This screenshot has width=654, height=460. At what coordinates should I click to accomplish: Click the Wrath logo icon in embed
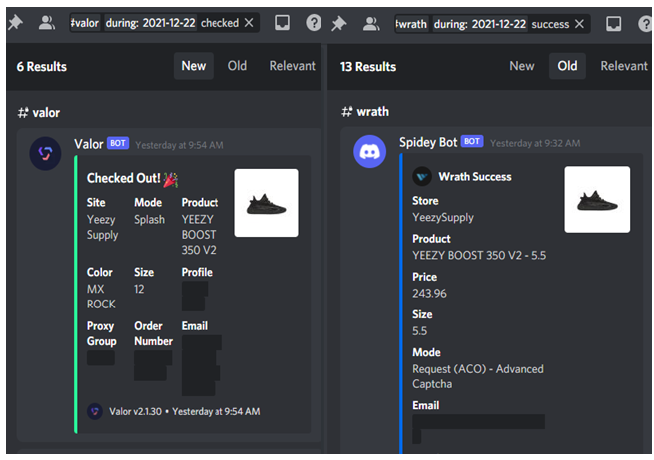point(422,177)
